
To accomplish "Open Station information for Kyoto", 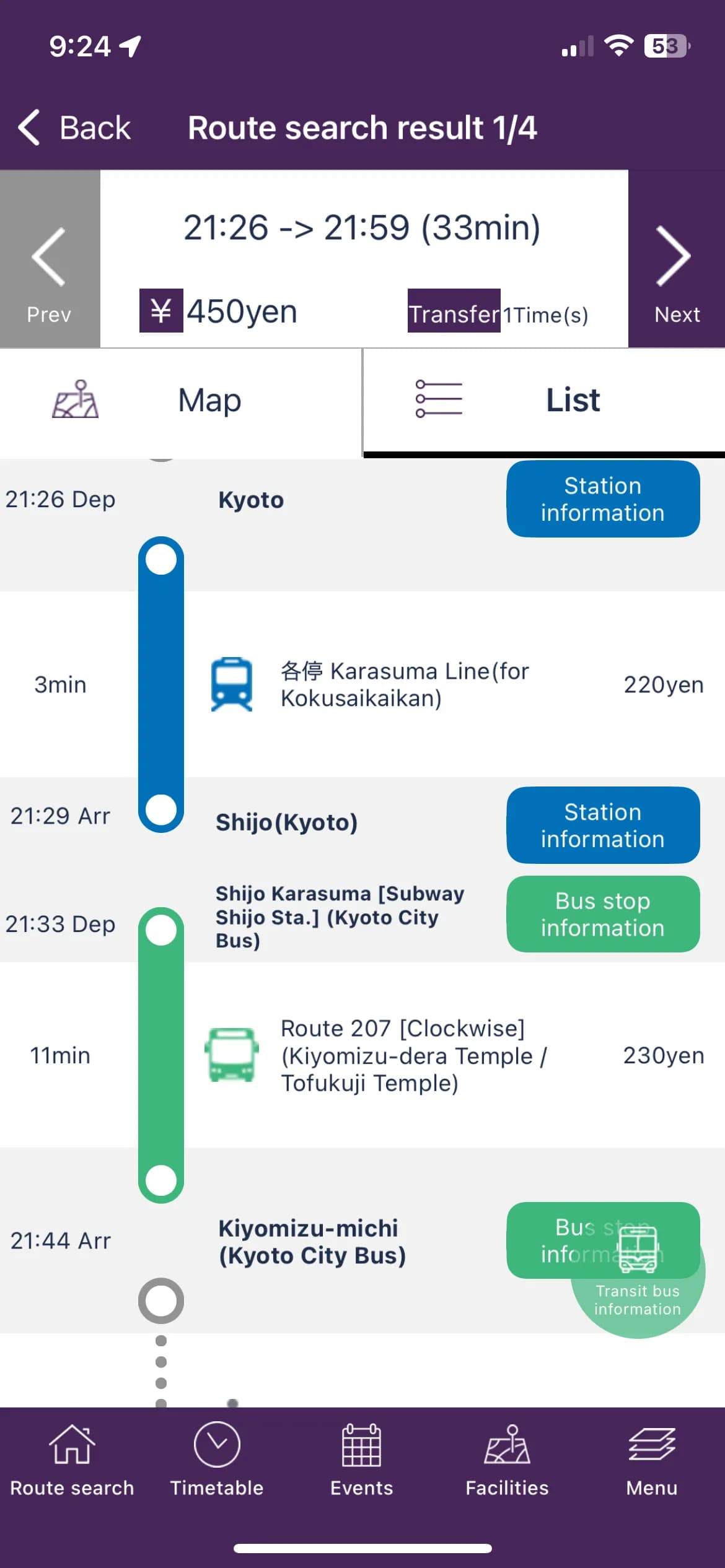I will coord(602,499).
